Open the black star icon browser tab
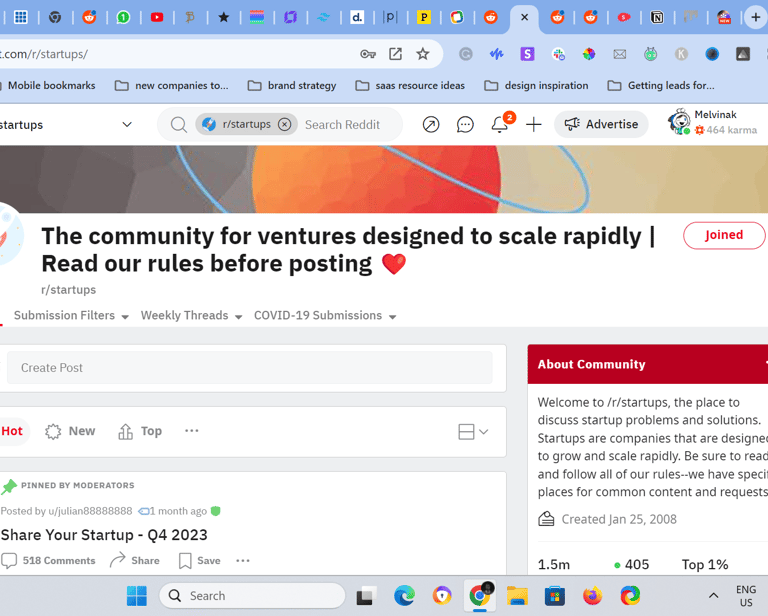768x616 pixels. coord(223,18)
